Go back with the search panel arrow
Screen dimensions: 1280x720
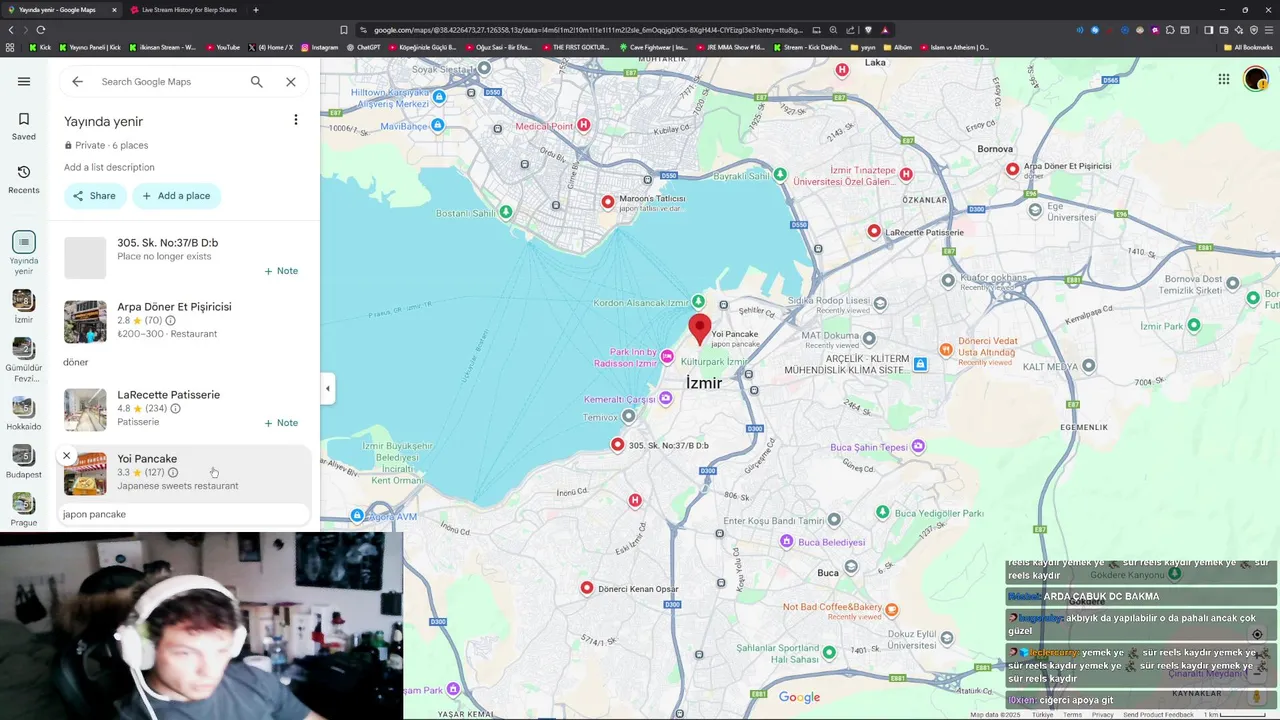(x=77, y=82)
